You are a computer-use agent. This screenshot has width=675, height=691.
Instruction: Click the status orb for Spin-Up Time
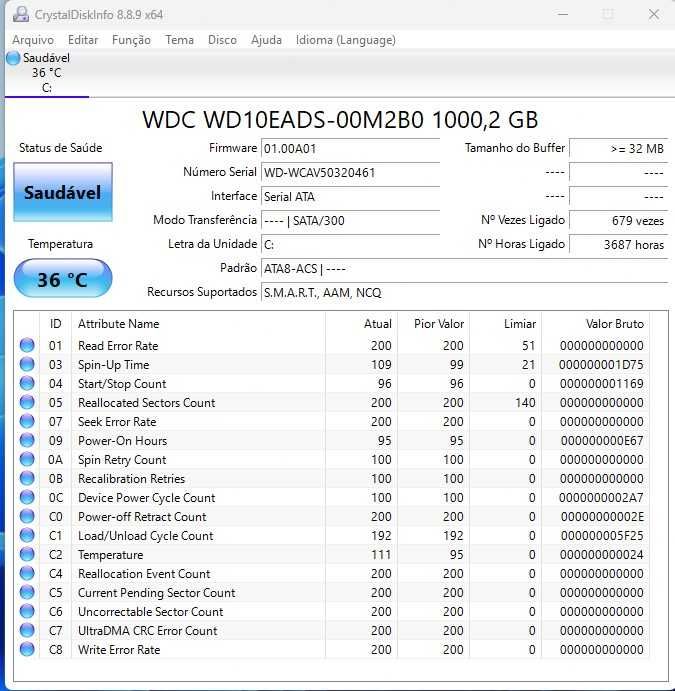27,364
